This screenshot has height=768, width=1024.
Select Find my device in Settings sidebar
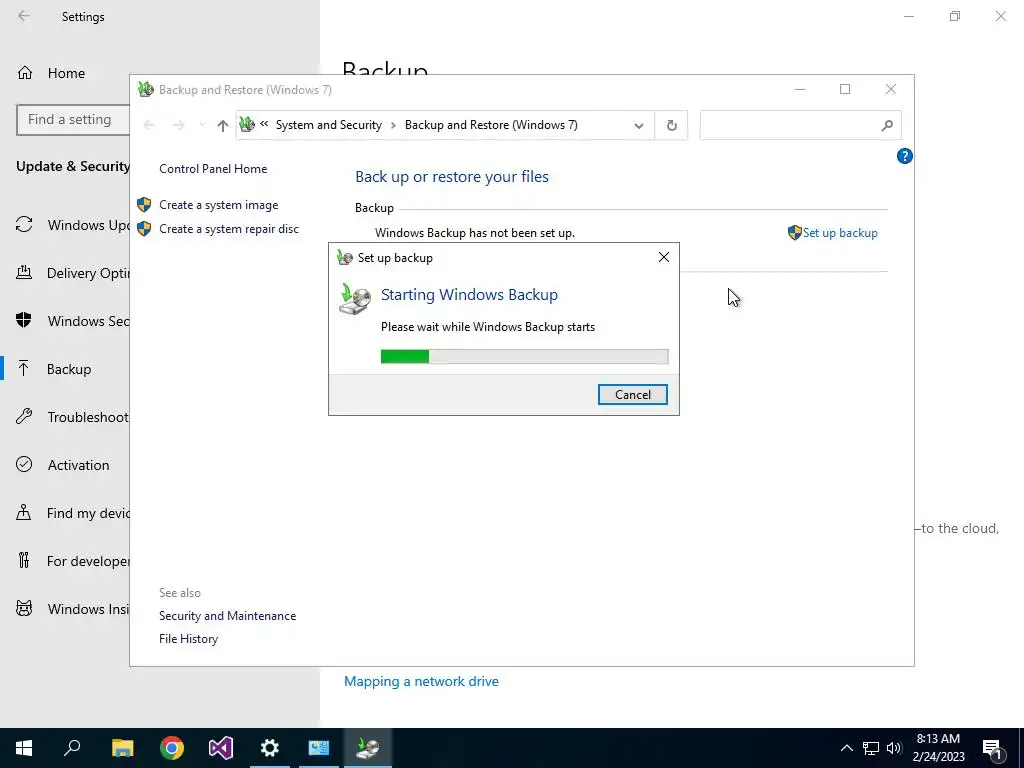coord(65,513)
